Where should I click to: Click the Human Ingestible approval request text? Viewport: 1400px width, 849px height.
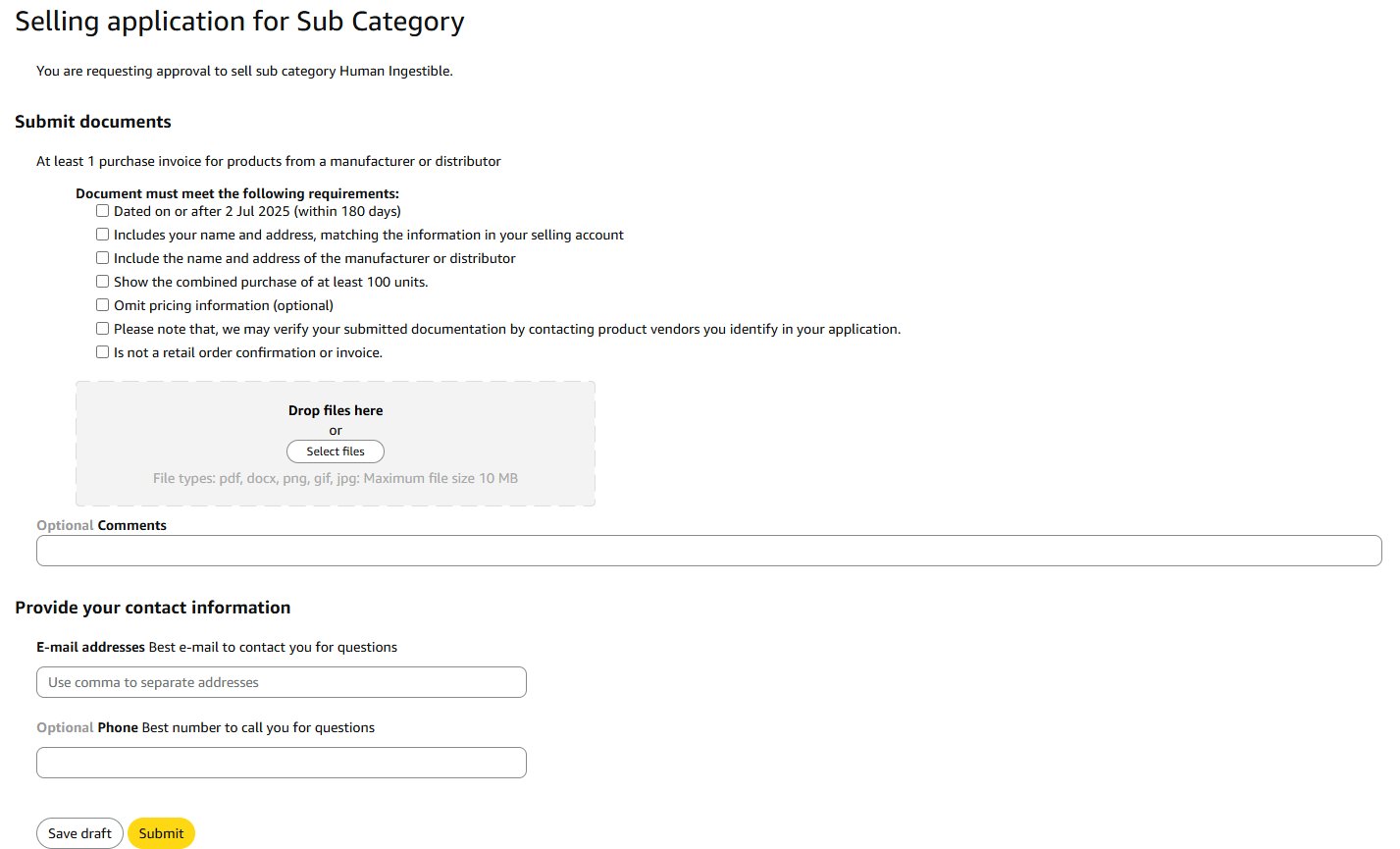pos(244,71)
